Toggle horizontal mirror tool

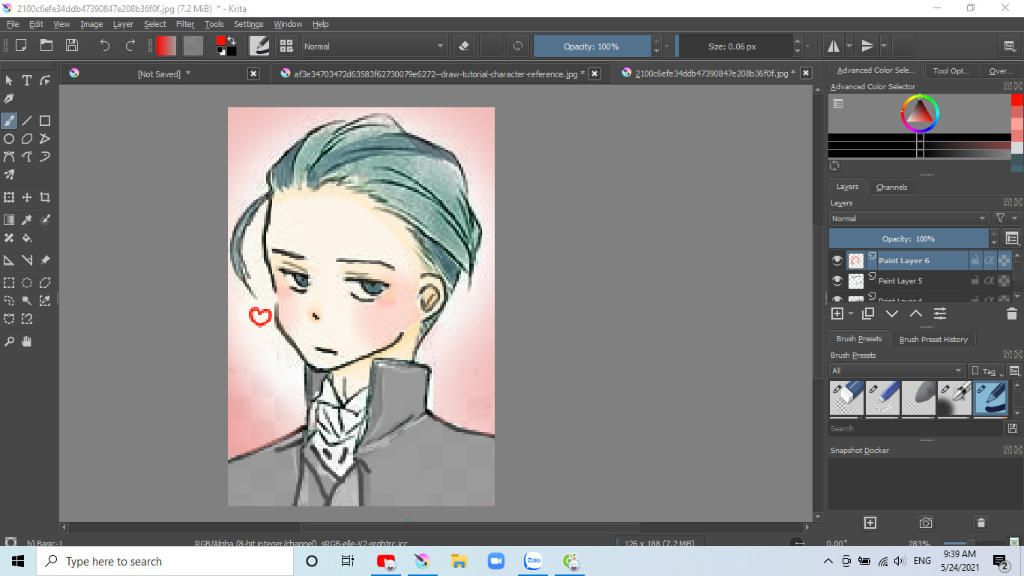coord(833,46)
